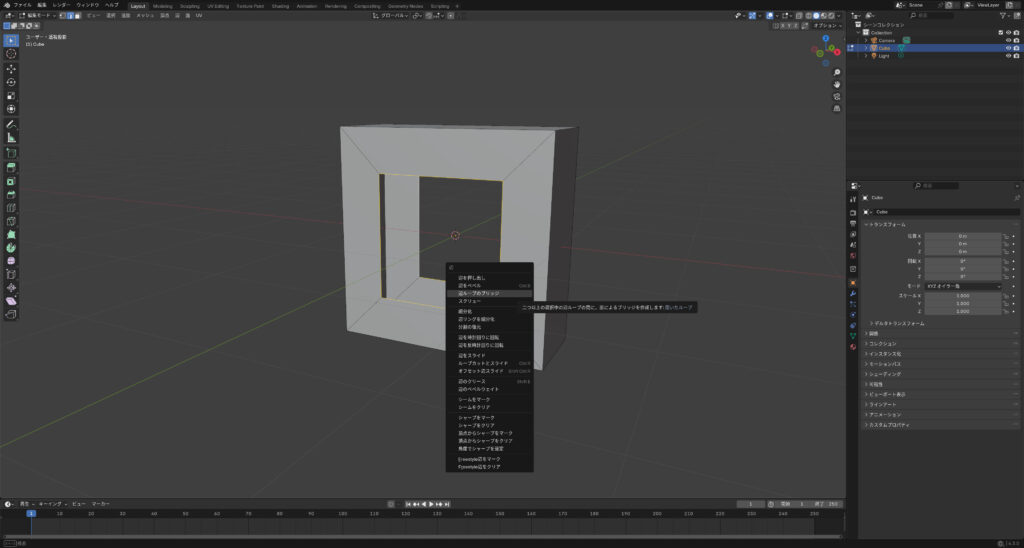Image resolution: width=1024 pixels, height=548 pixels.
Task: Select the Edge Slide tool
Action: (11, 274)
